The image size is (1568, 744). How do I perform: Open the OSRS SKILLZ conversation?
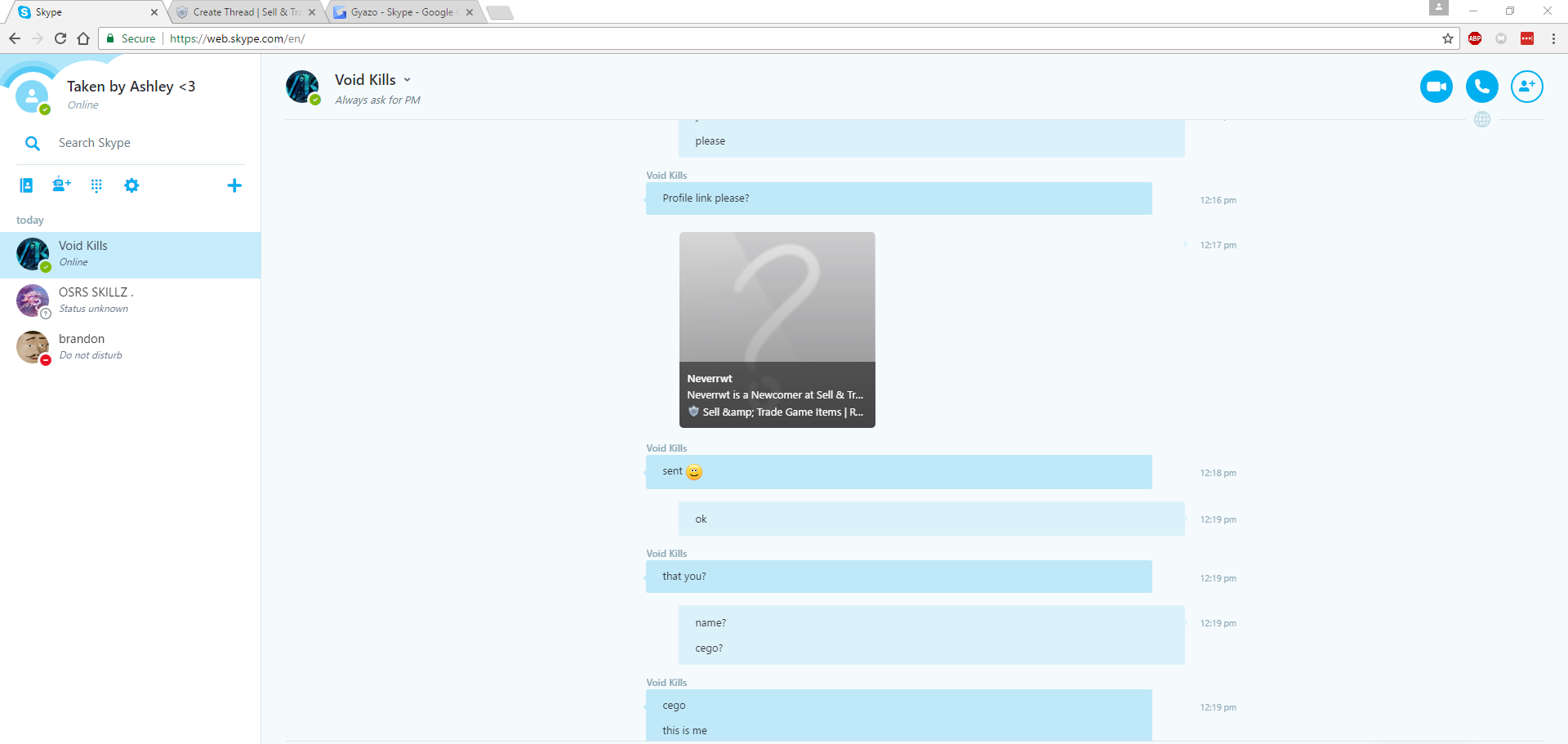click(x=131, y=301)
